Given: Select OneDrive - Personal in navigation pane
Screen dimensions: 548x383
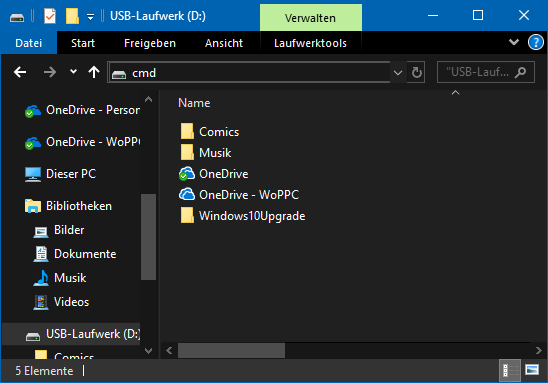Looking at the screenshot, I should (82, 110).
